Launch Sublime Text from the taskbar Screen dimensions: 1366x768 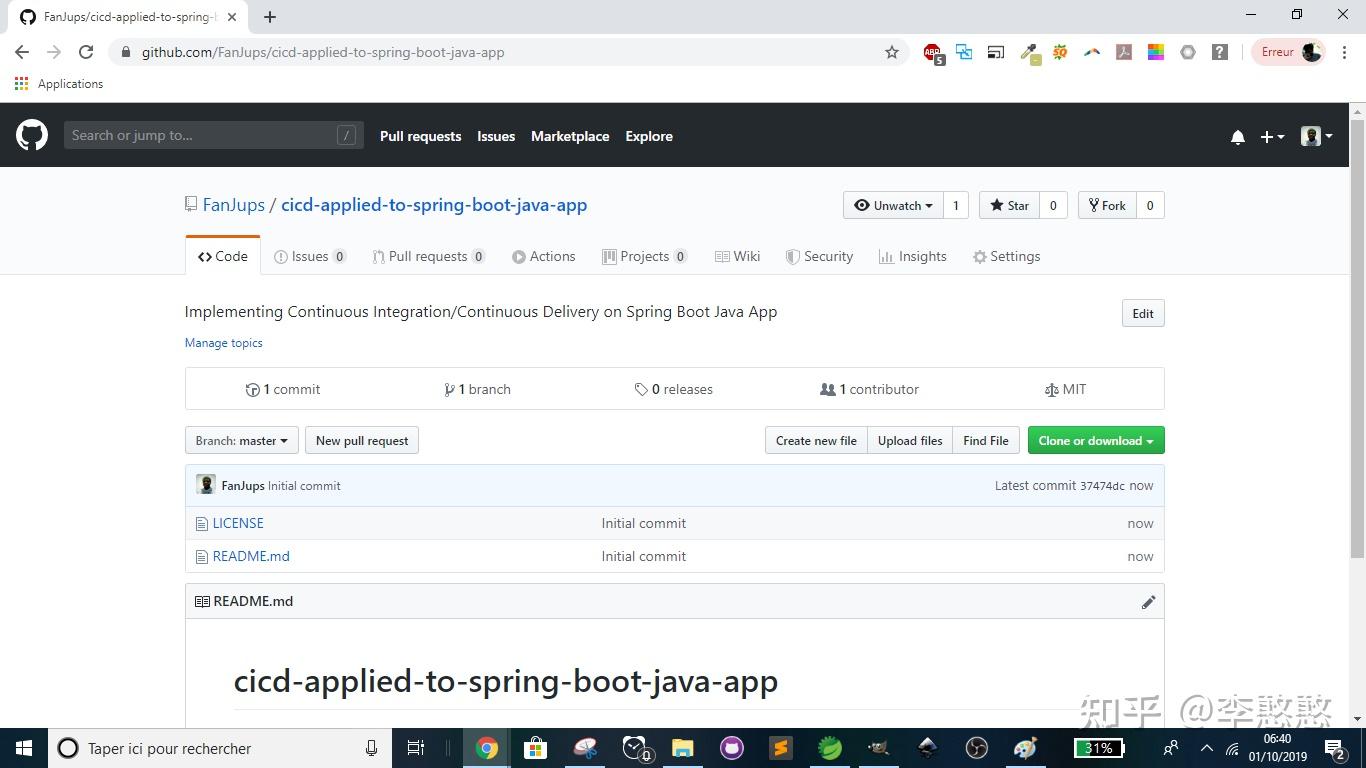780,748
